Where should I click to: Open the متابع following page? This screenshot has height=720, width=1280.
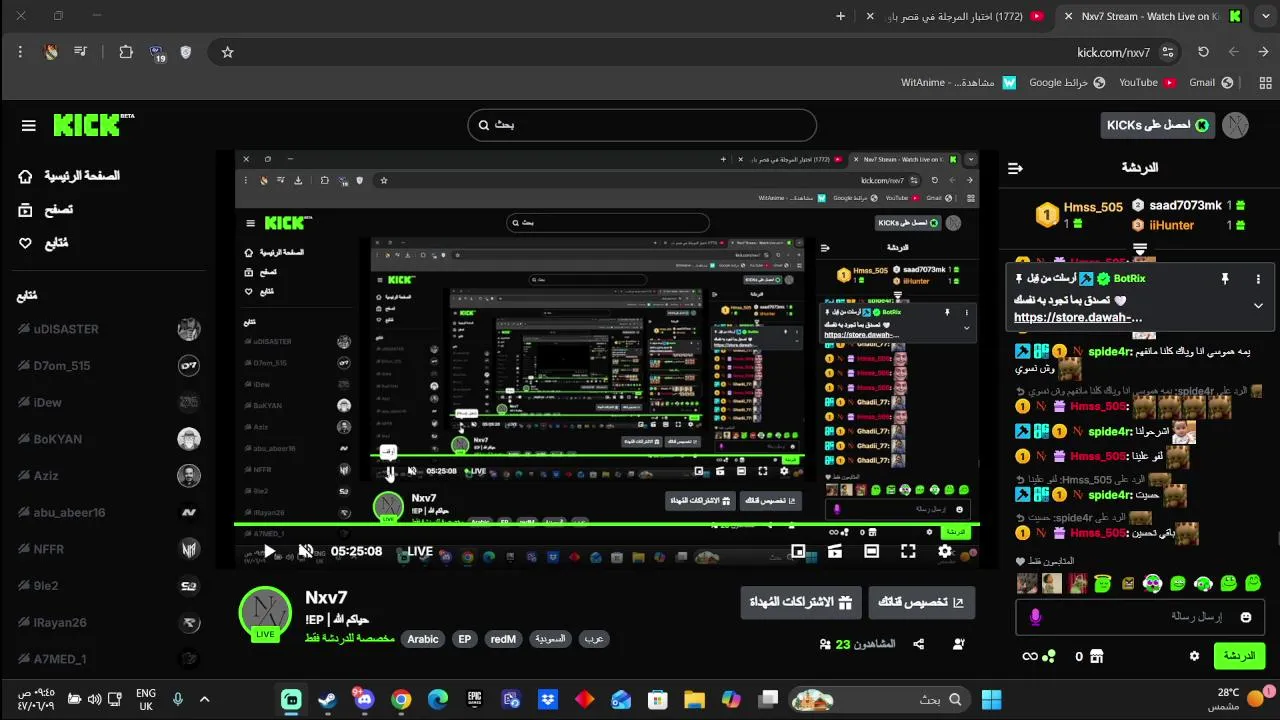[x=44, y=243]
